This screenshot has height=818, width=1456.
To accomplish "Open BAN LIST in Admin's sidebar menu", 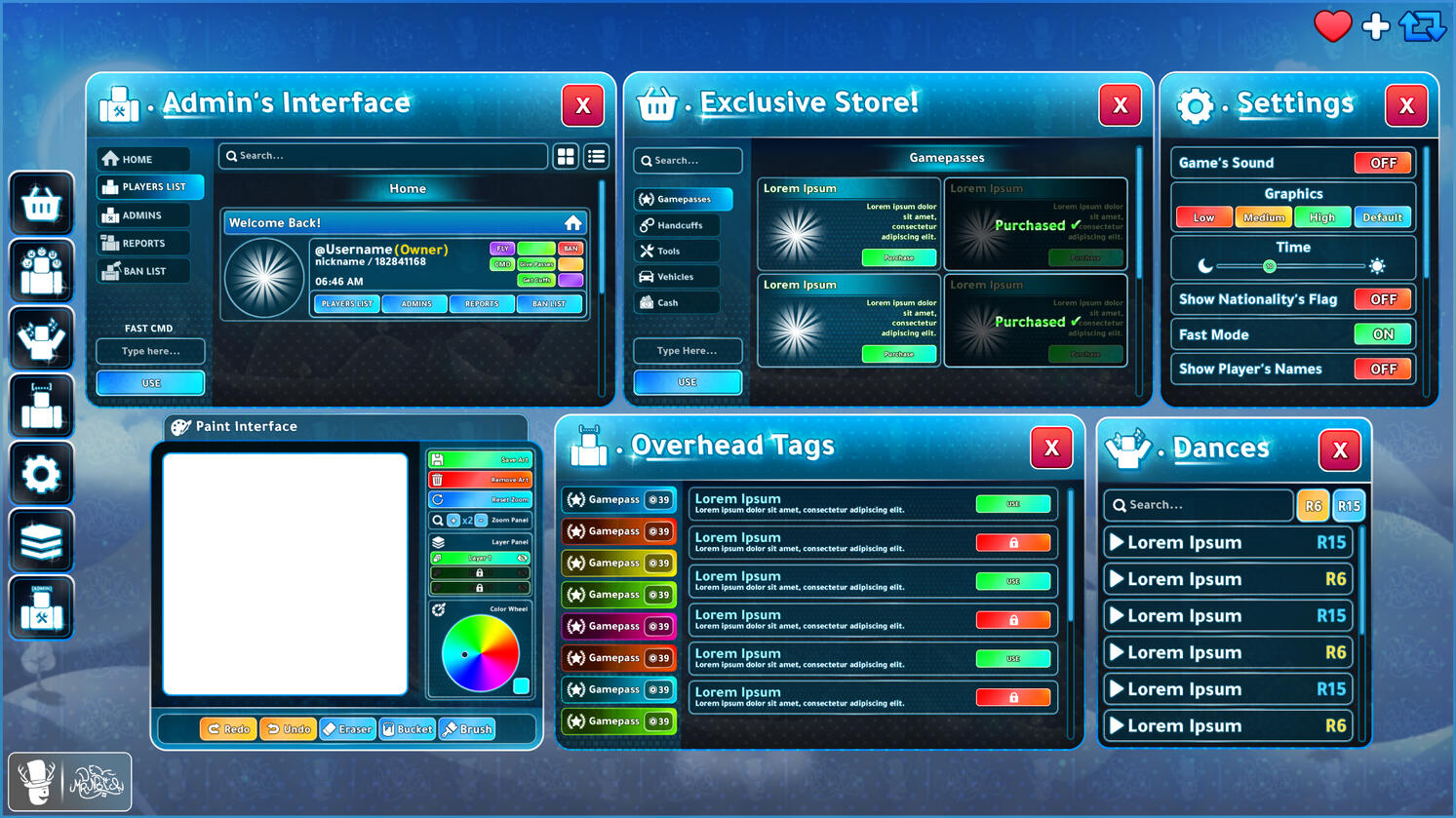I will [144, 271].
